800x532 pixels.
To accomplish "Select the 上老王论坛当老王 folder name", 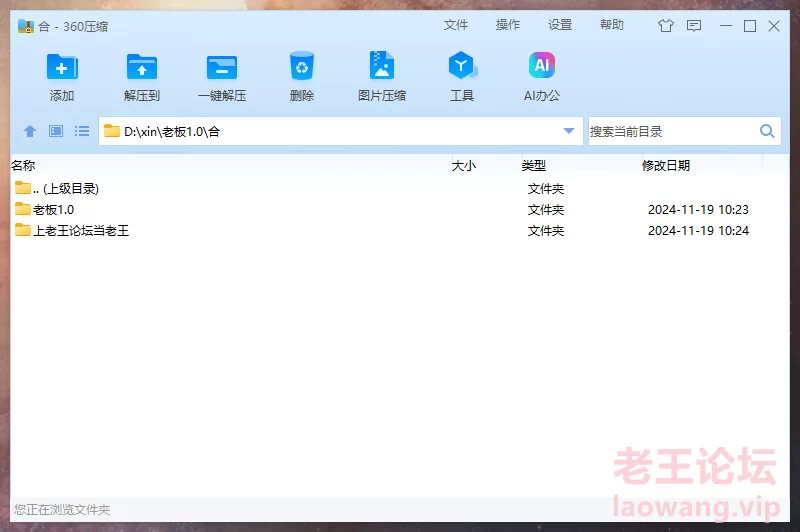I will [x=81, y=231].
